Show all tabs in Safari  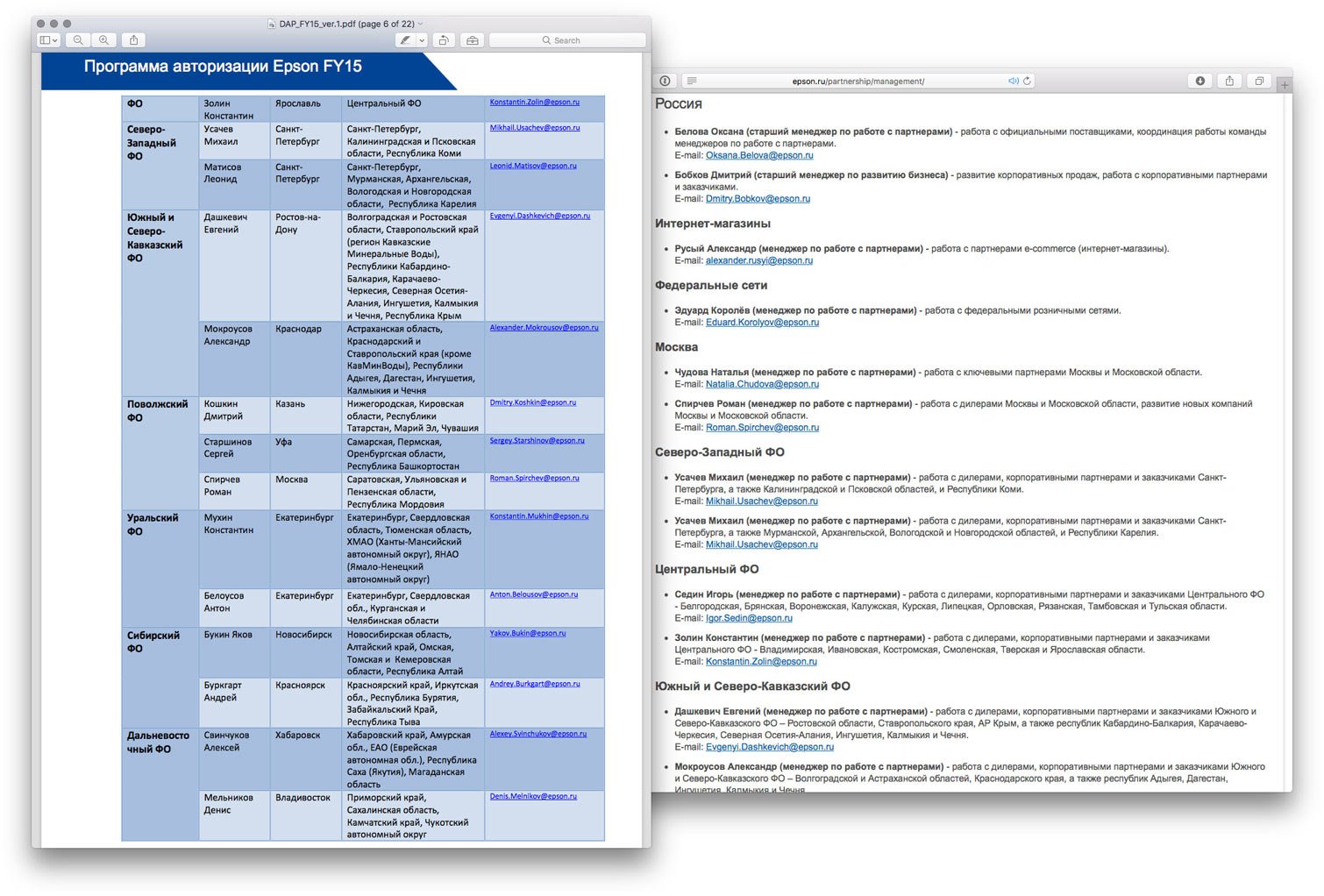coord(1259,81)
